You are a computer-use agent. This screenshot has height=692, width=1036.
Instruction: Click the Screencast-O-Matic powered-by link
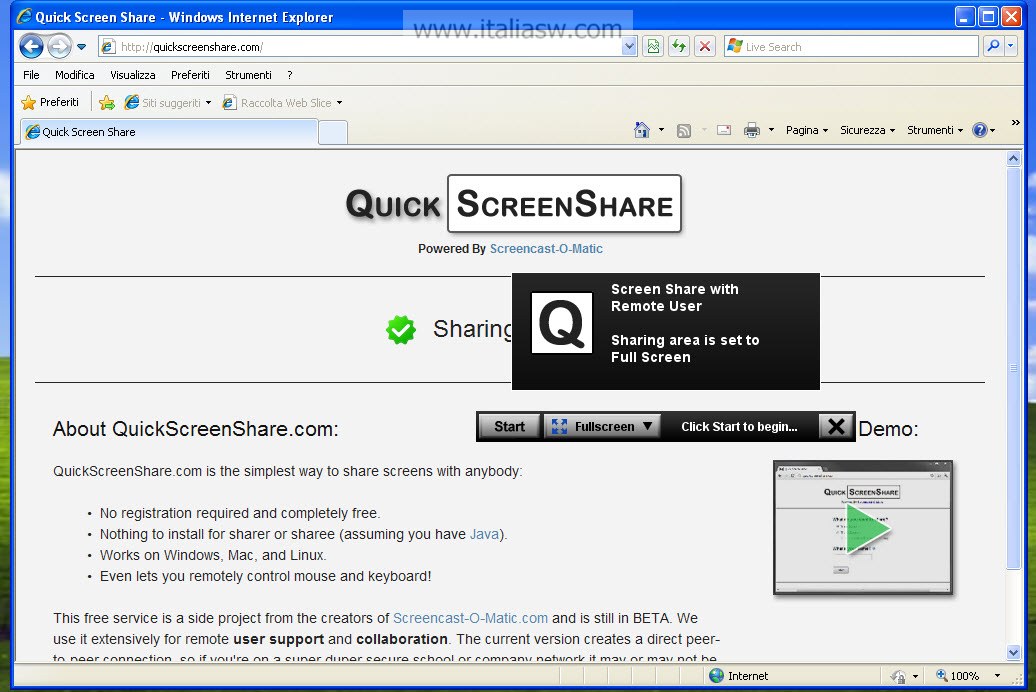point(546,249)
